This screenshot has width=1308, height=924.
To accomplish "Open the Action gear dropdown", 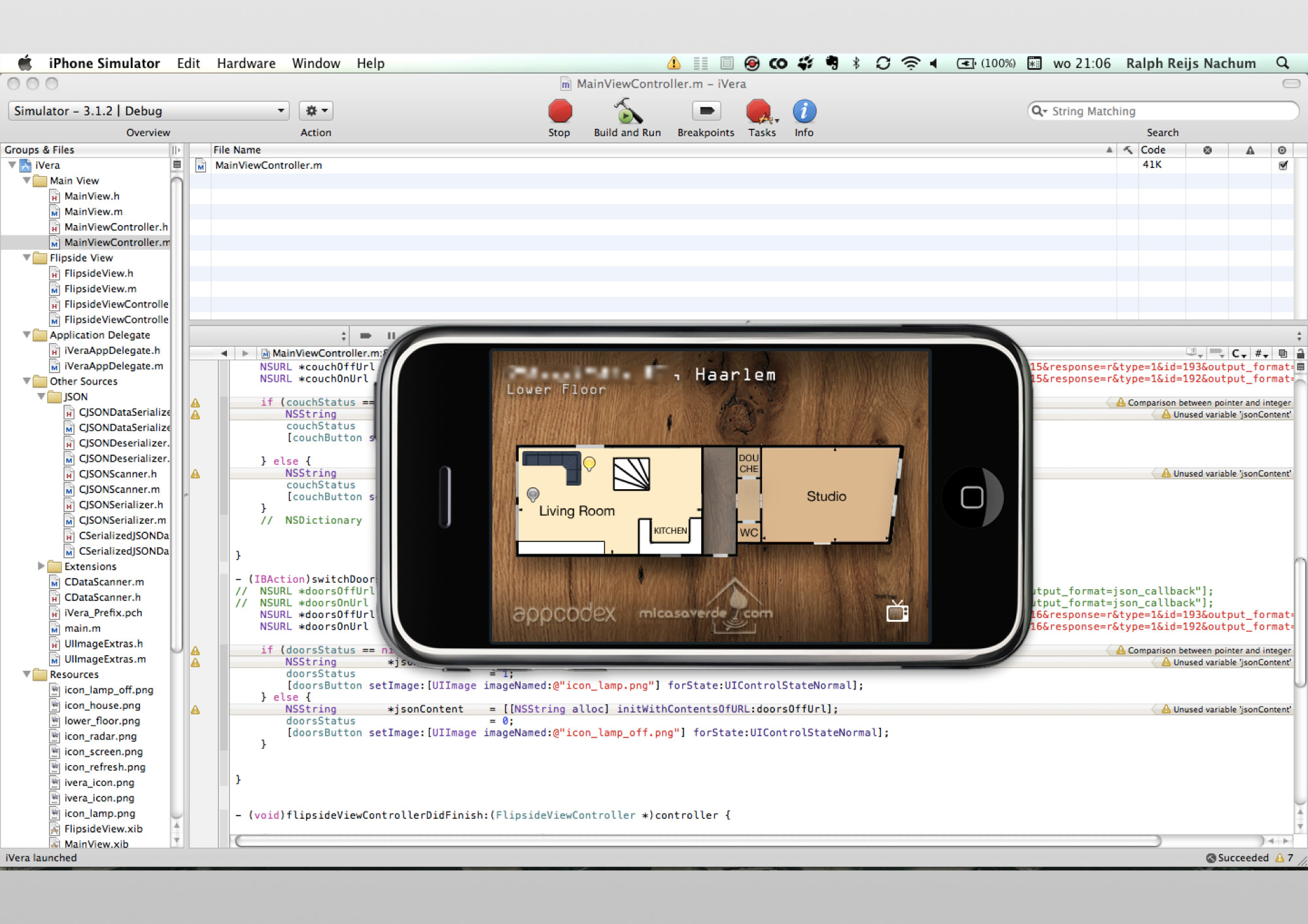I will (317, 111).
